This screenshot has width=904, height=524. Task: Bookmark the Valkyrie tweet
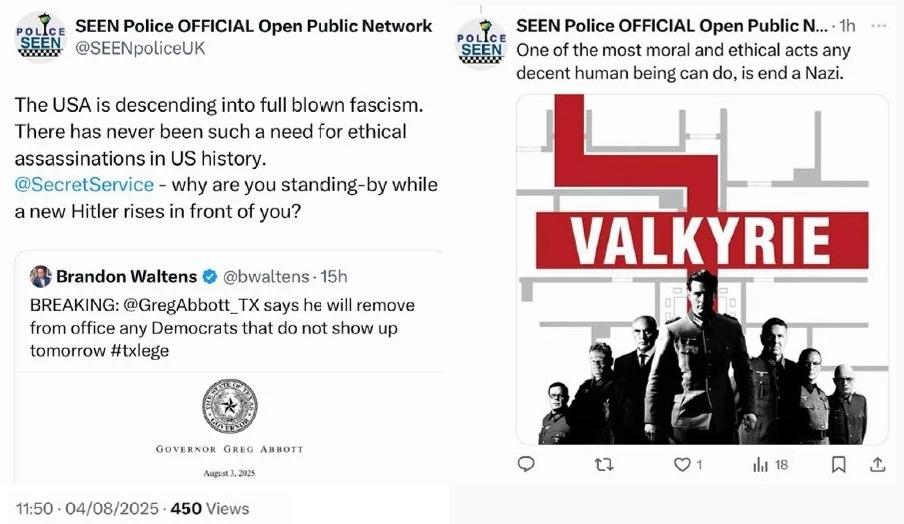click(839, 464)
